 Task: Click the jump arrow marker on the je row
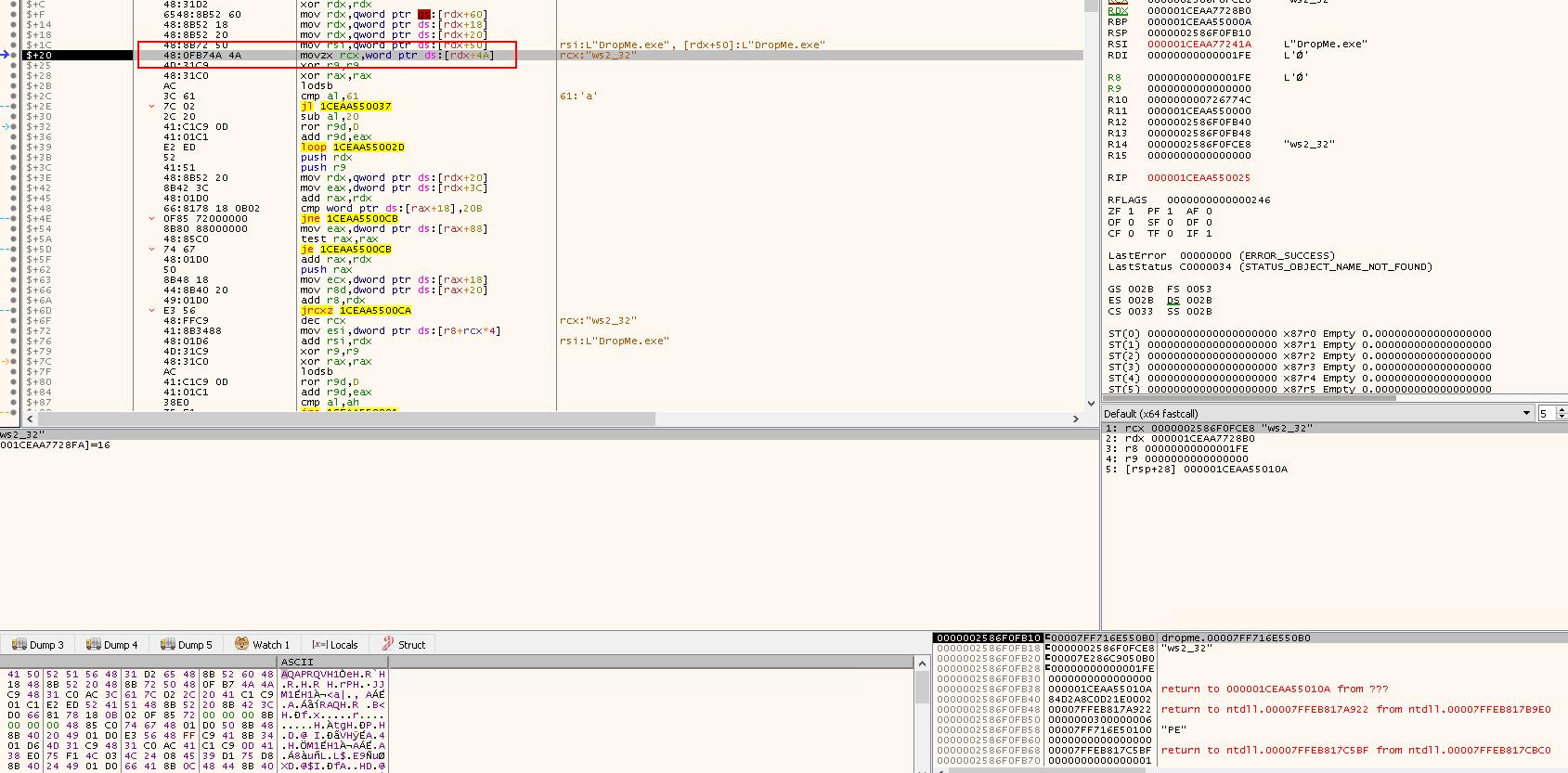click(152, 250)
